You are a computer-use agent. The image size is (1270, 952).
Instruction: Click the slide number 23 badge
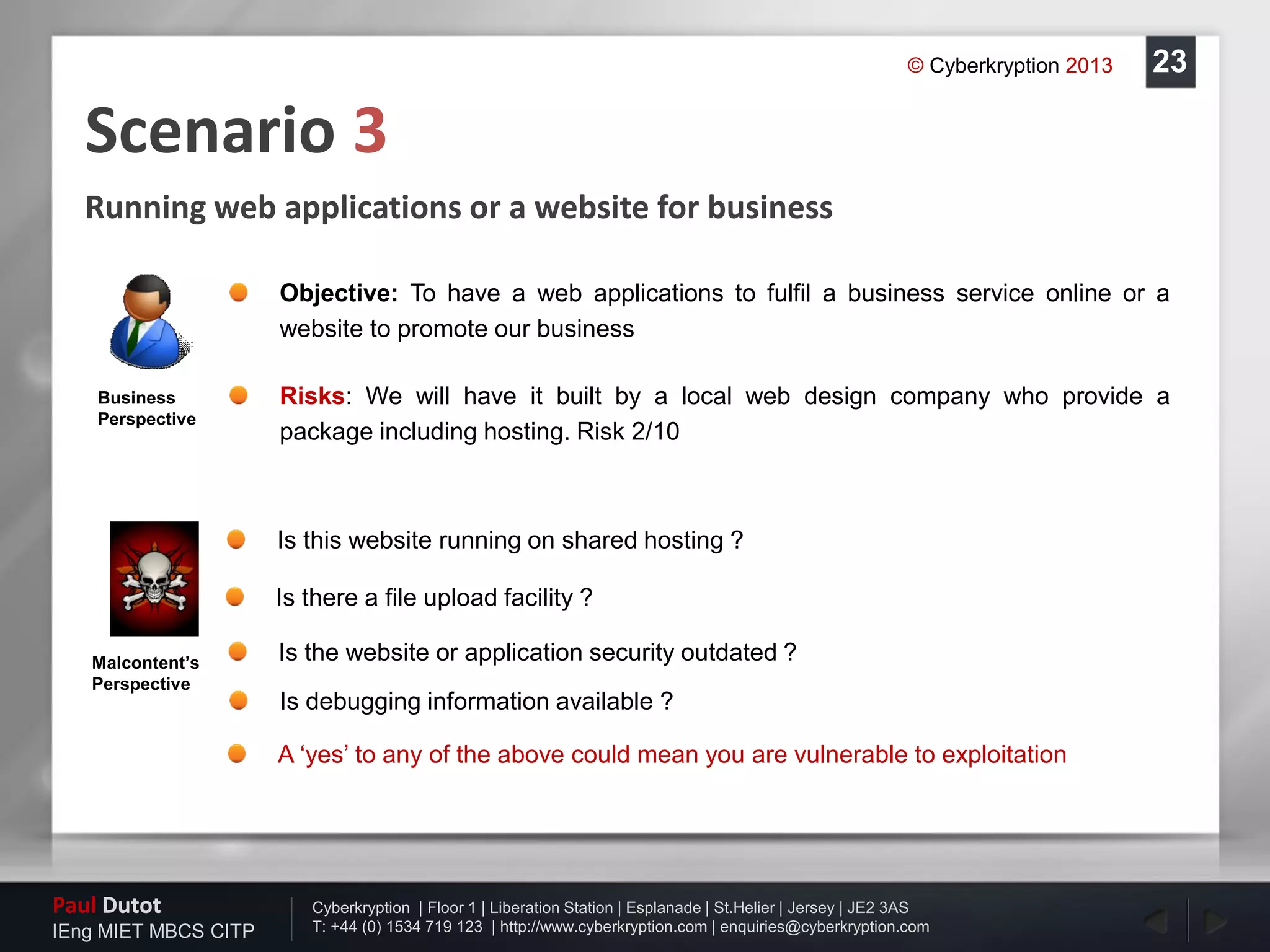pyautogui.click(x=1170, y=62)
